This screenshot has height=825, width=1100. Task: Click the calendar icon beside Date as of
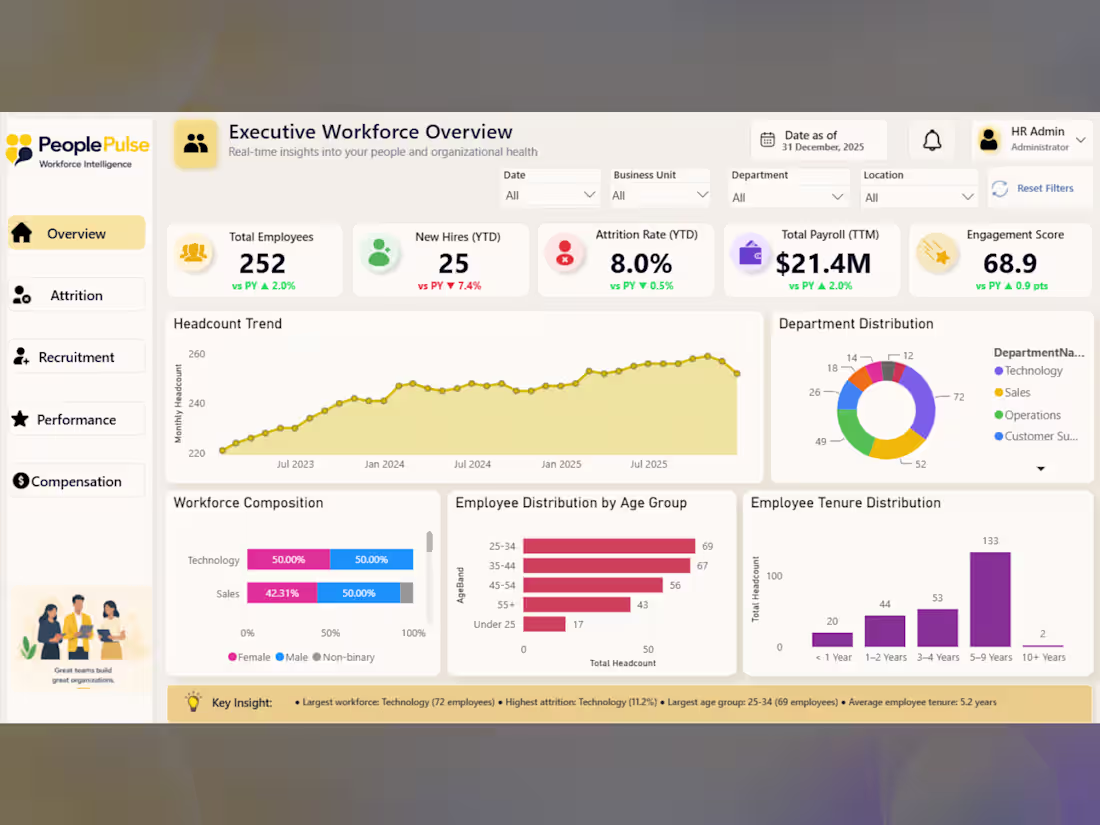tap(767, 140)
